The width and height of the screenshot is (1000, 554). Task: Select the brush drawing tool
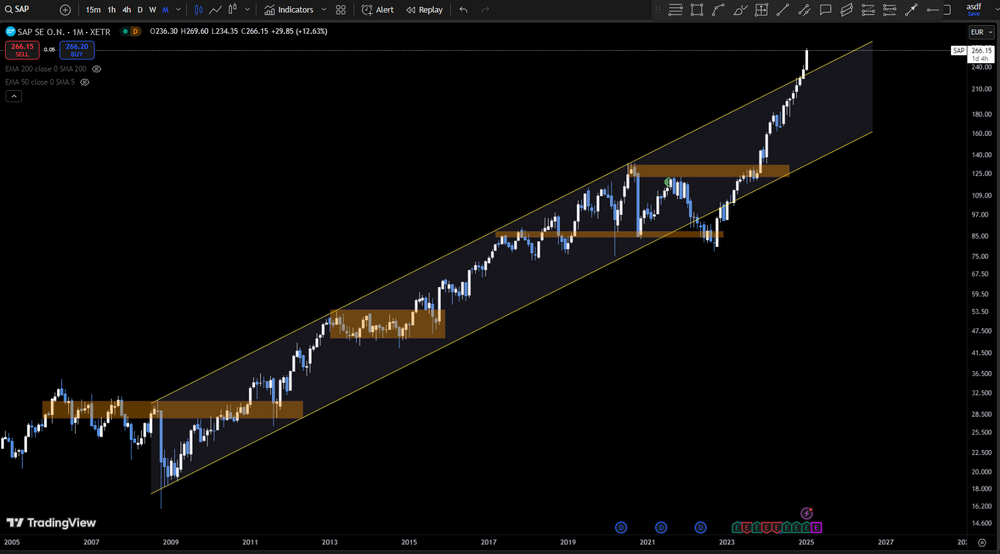(x=740, y=10)
